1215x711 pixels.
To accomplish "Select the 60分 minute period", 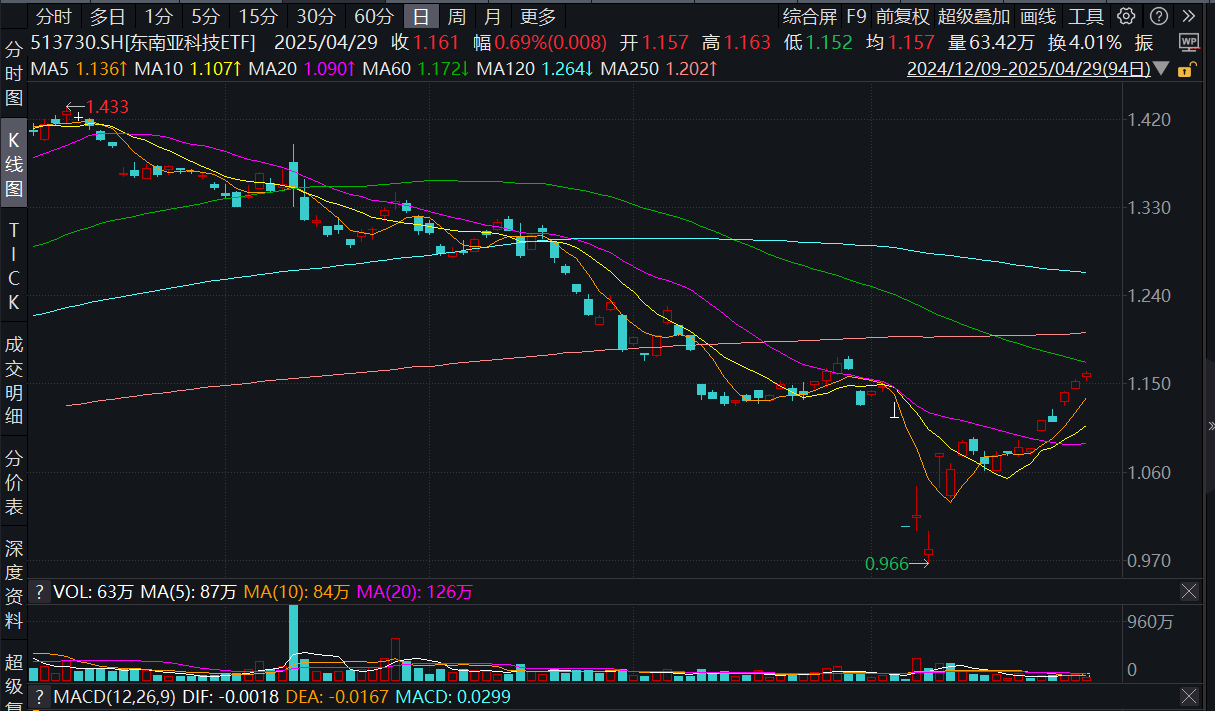I will 374,16.
